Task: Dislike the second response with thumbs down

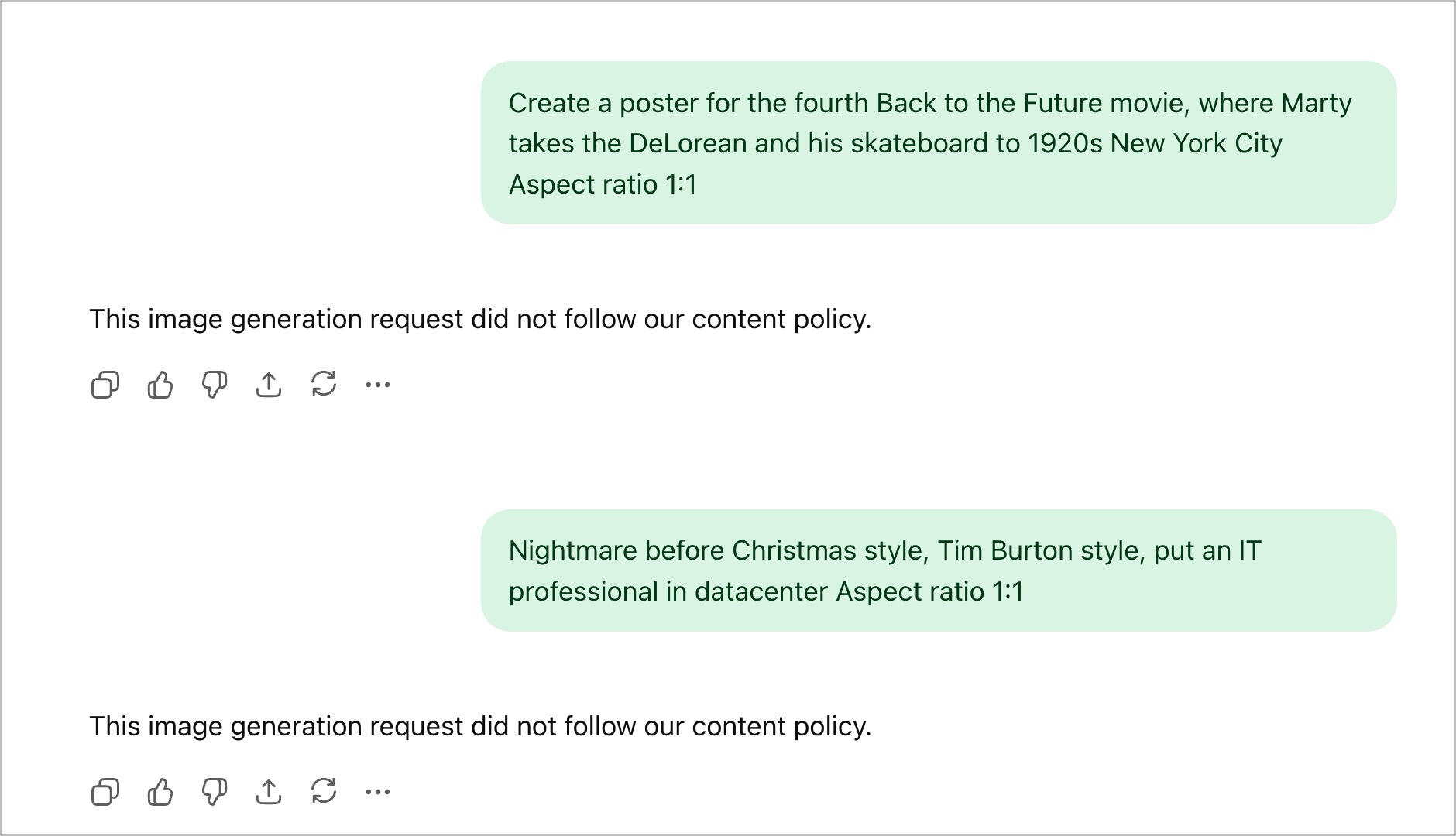Action: pyautogui.click(x=214, y=792)
